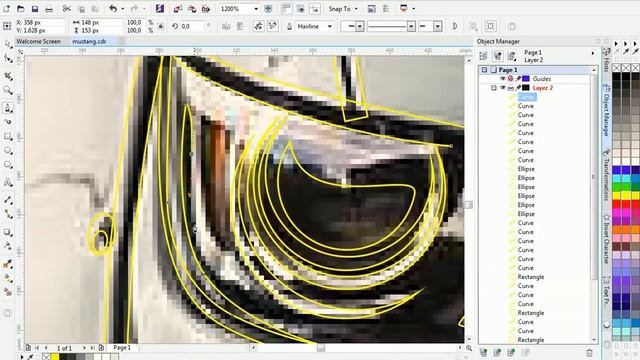Toggle the editable pencil of the Guides layer
This screenshot has height=360, width=640.
pyautogui.click(x=518, y=79)
